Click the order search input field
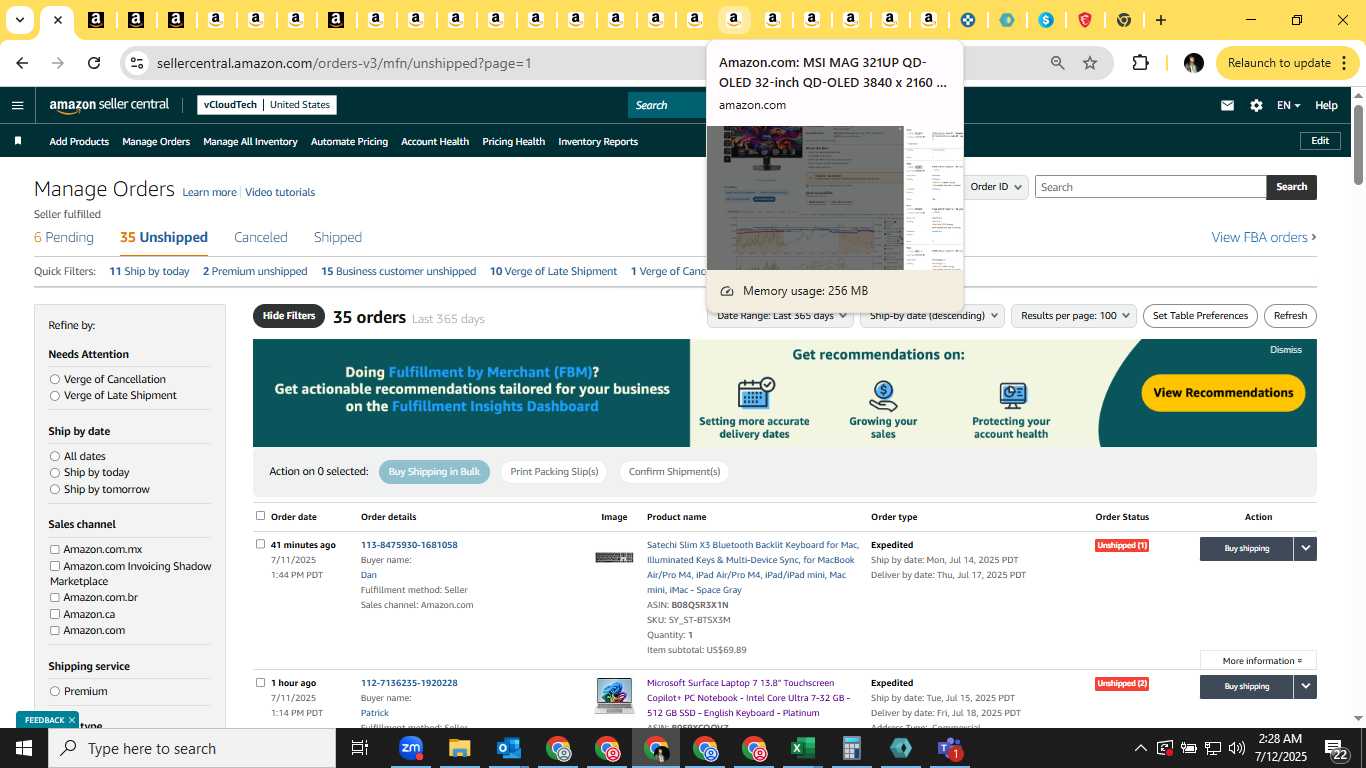1366x768 pixels. tap(1150, 187)
